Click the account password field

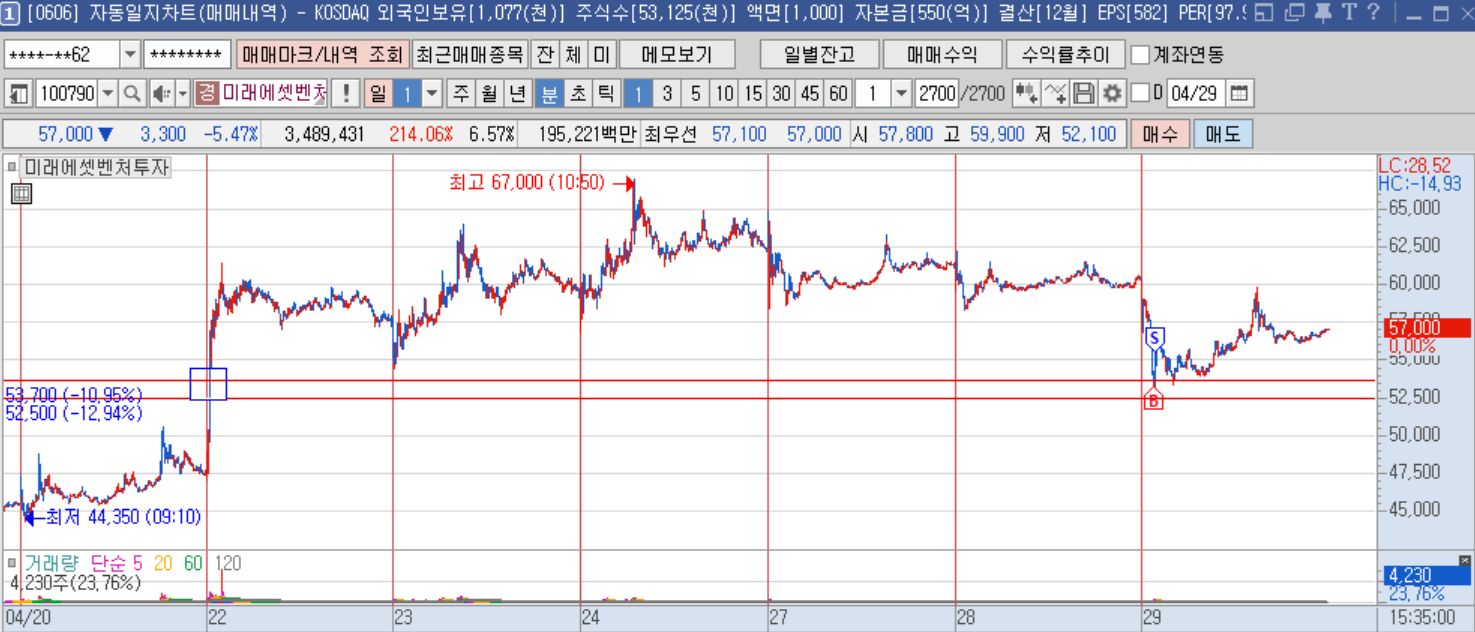point(188,54)
